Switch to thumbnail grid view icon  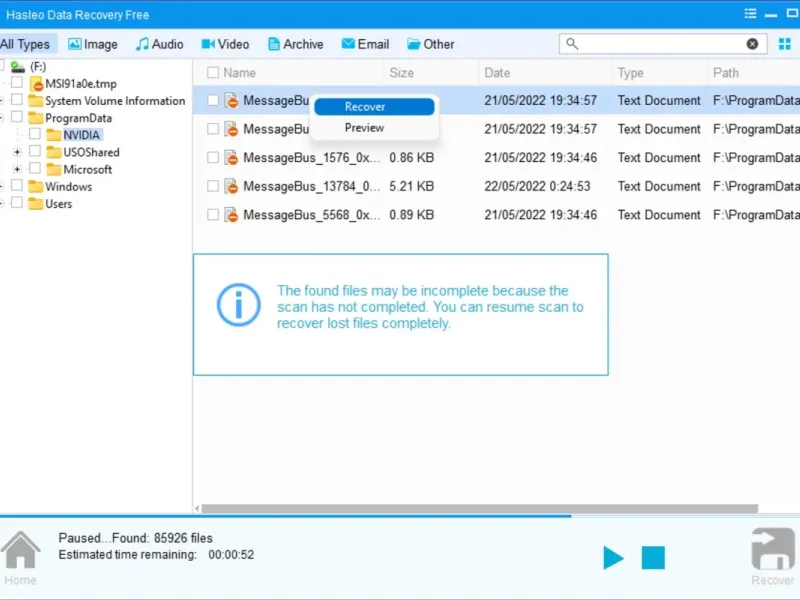pos(785,44)
